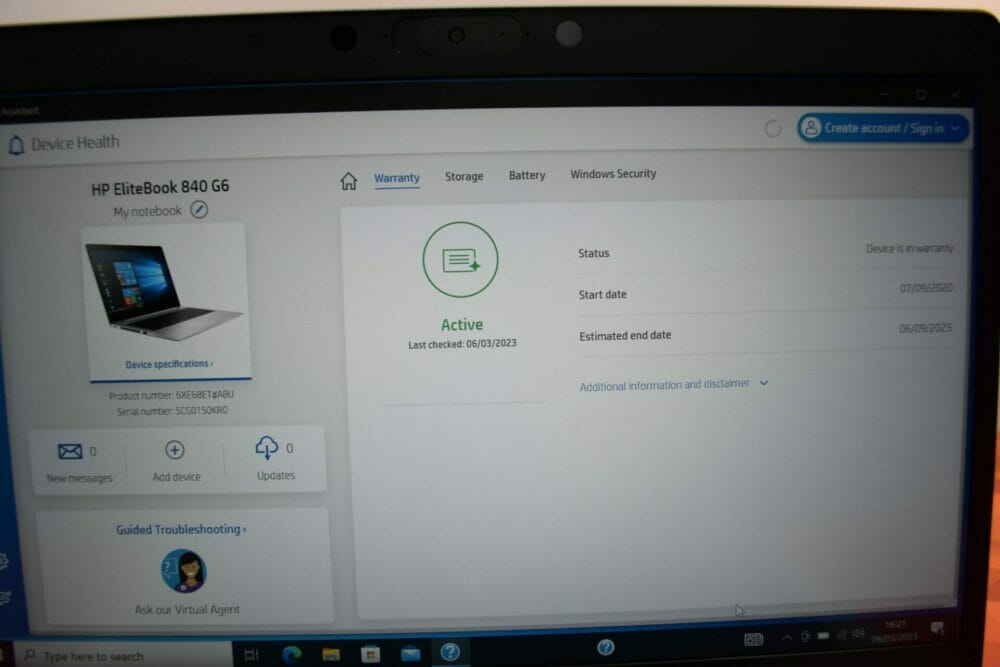Viewport: 1000px width, 667px height.
Task: Click the Last checked: 06/03/2023 text
Action: pos(462,344)
